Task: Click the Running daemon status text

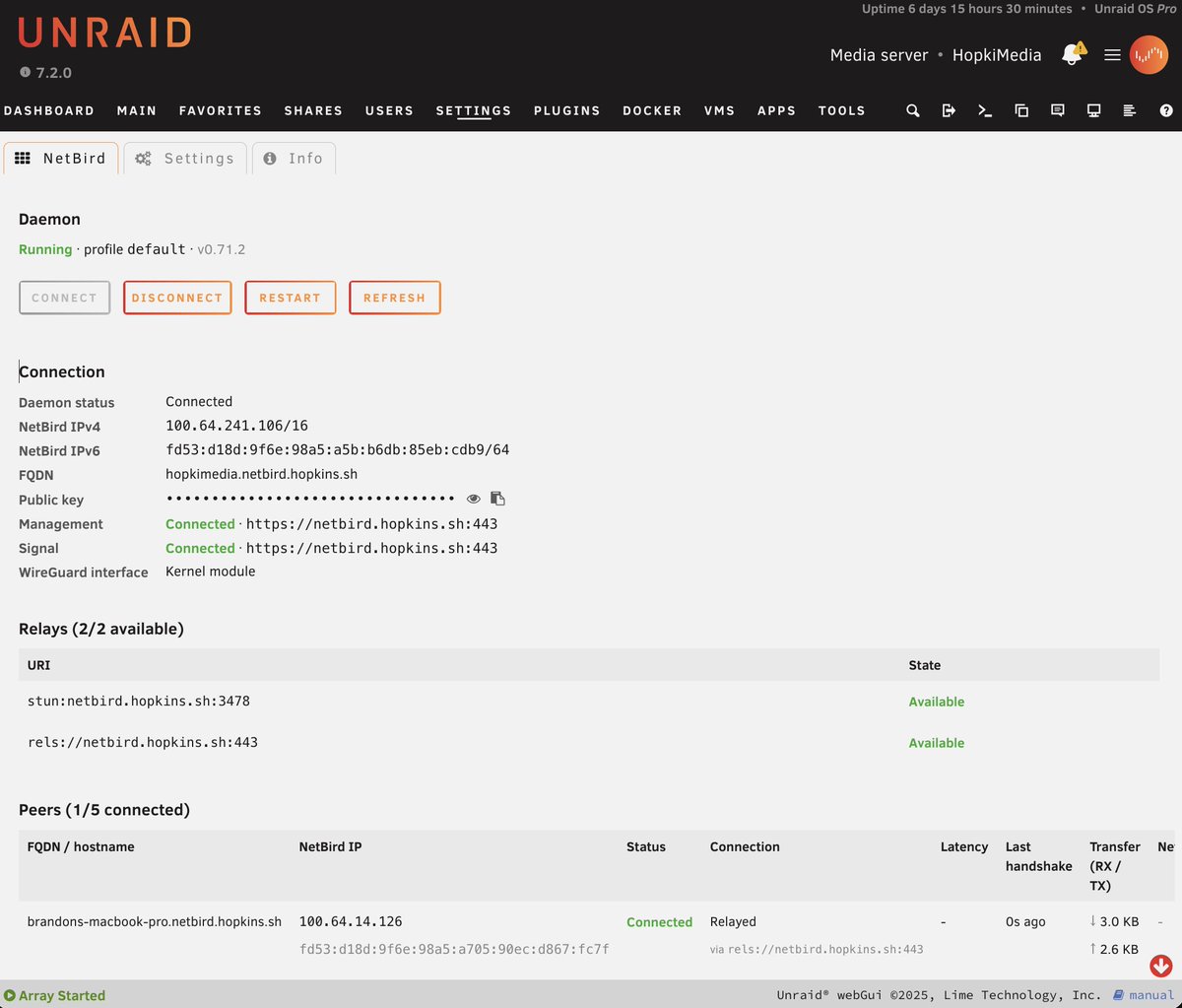Action: click(45, 249)
